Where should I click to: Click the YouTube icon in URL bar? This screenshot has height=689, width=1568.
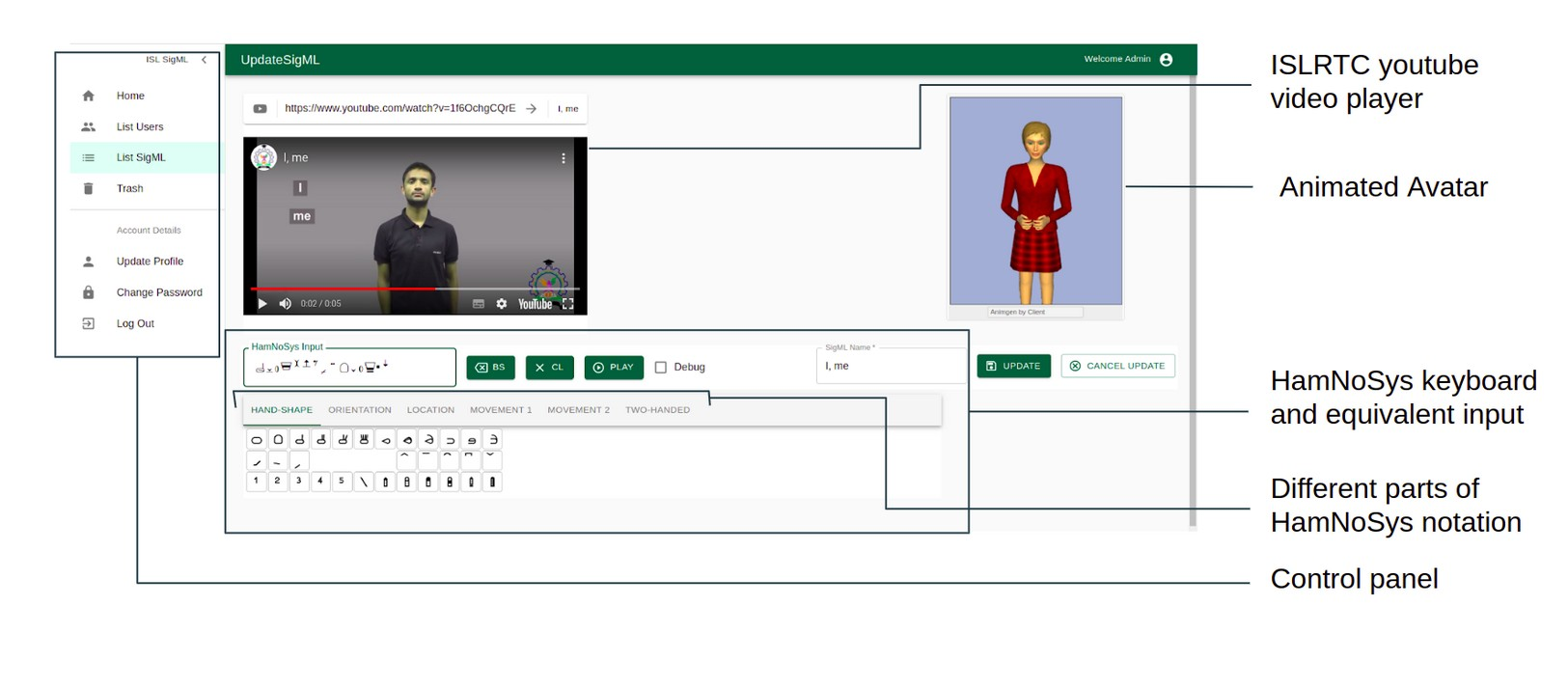coord(261,109)
